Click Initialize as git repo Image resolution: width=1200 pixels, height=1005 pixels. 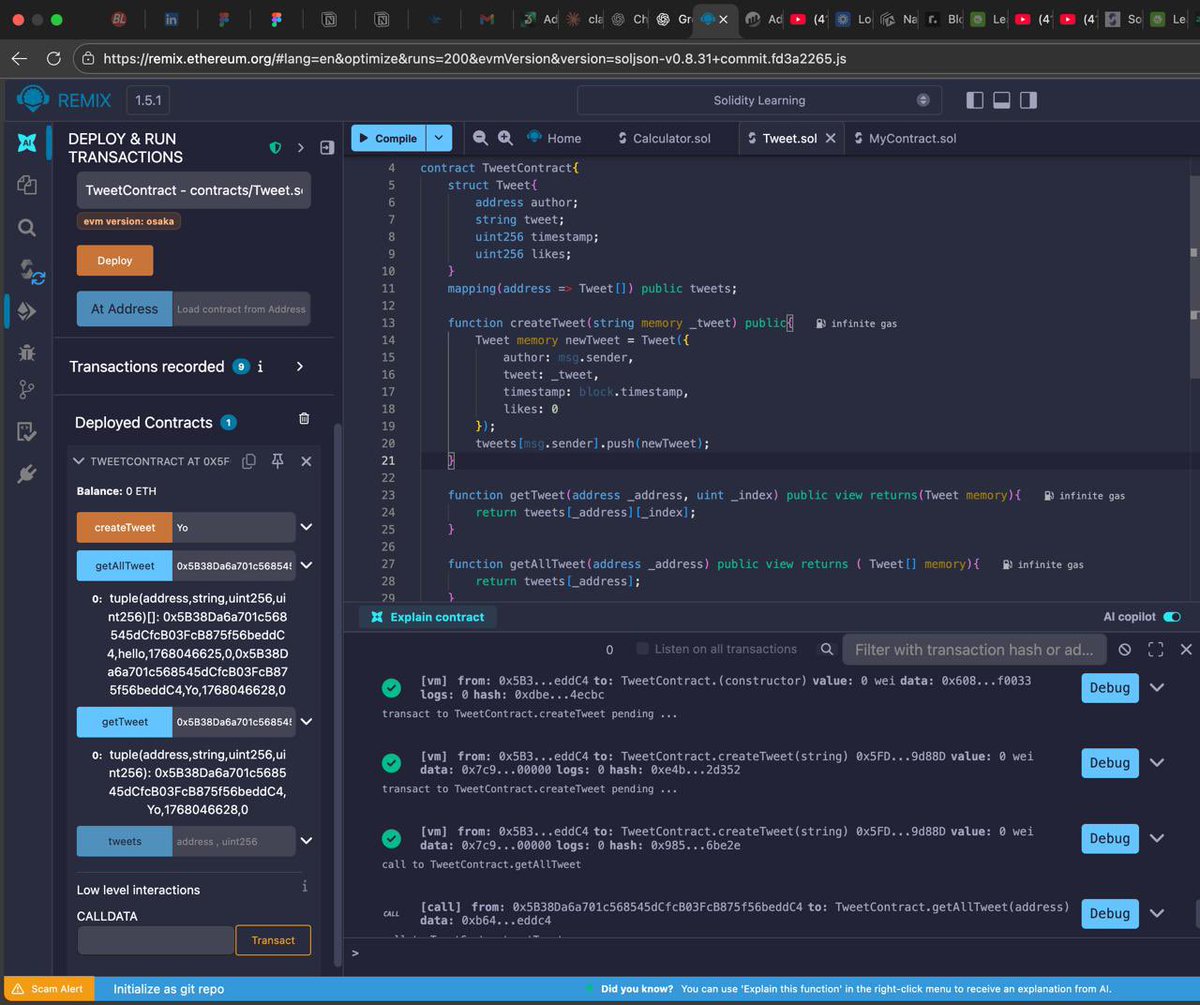pyautogui.click(x=169, y=989)
